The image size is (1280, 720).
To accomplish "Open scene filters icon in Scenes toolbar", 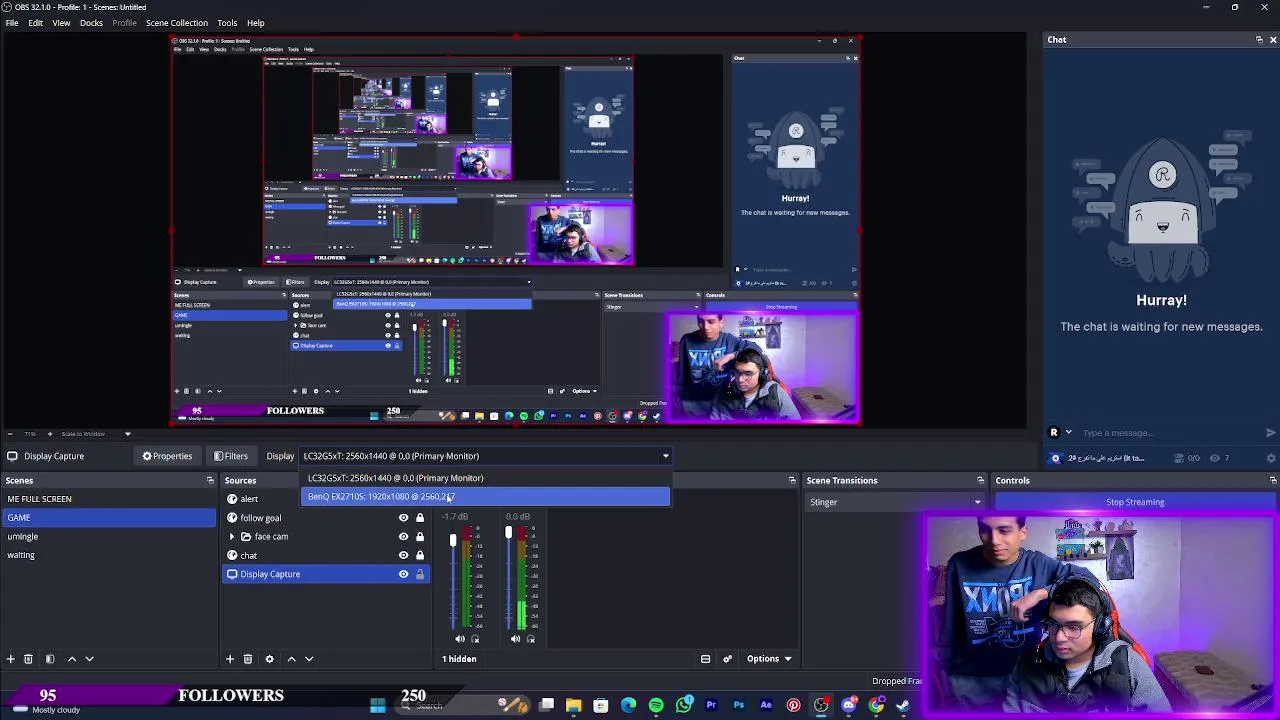I will click(x=50, y=659).
